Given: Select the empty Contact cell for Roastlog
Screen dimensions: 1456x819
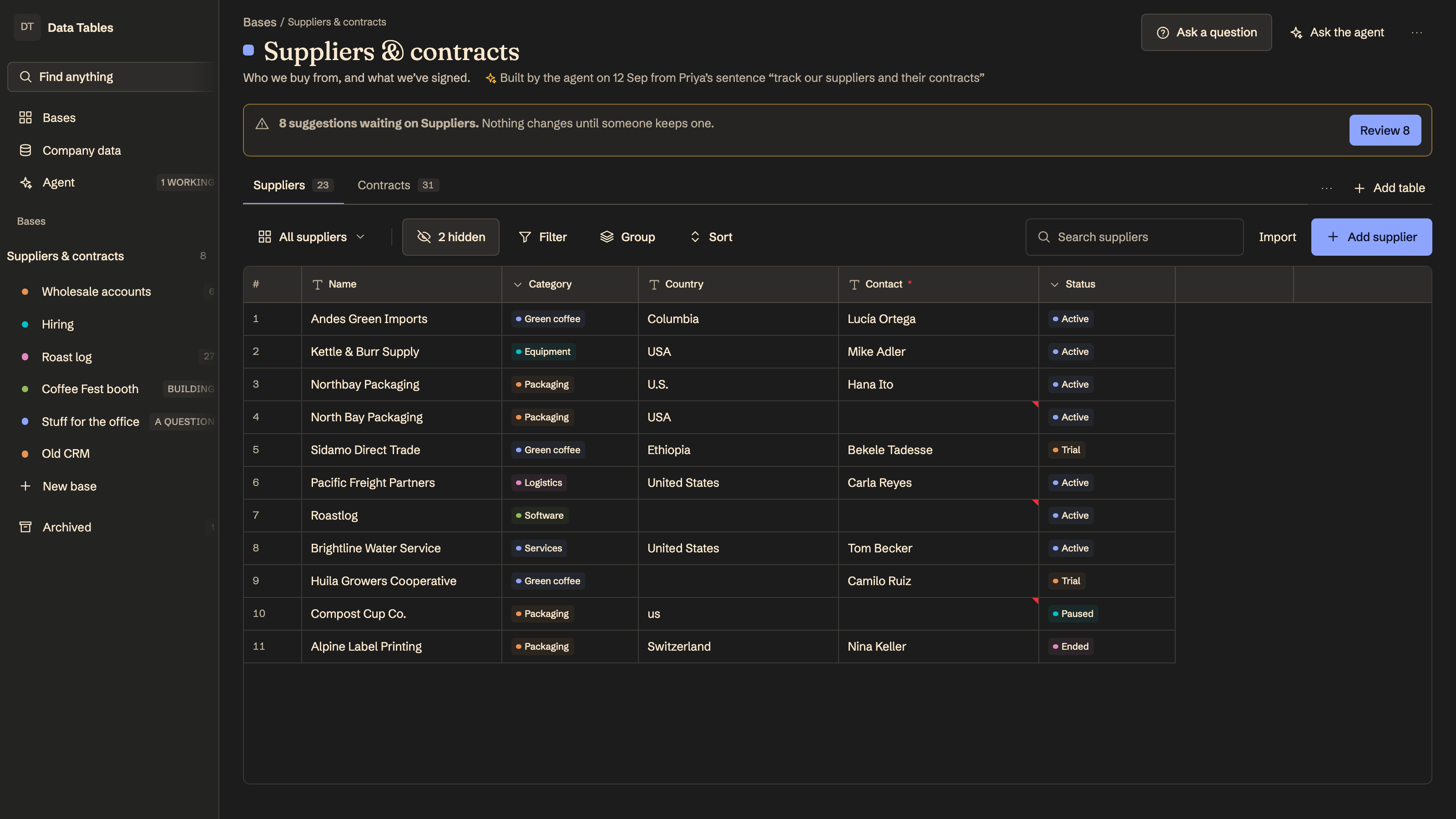Looking at the screenshot, I should pos(938,516).
